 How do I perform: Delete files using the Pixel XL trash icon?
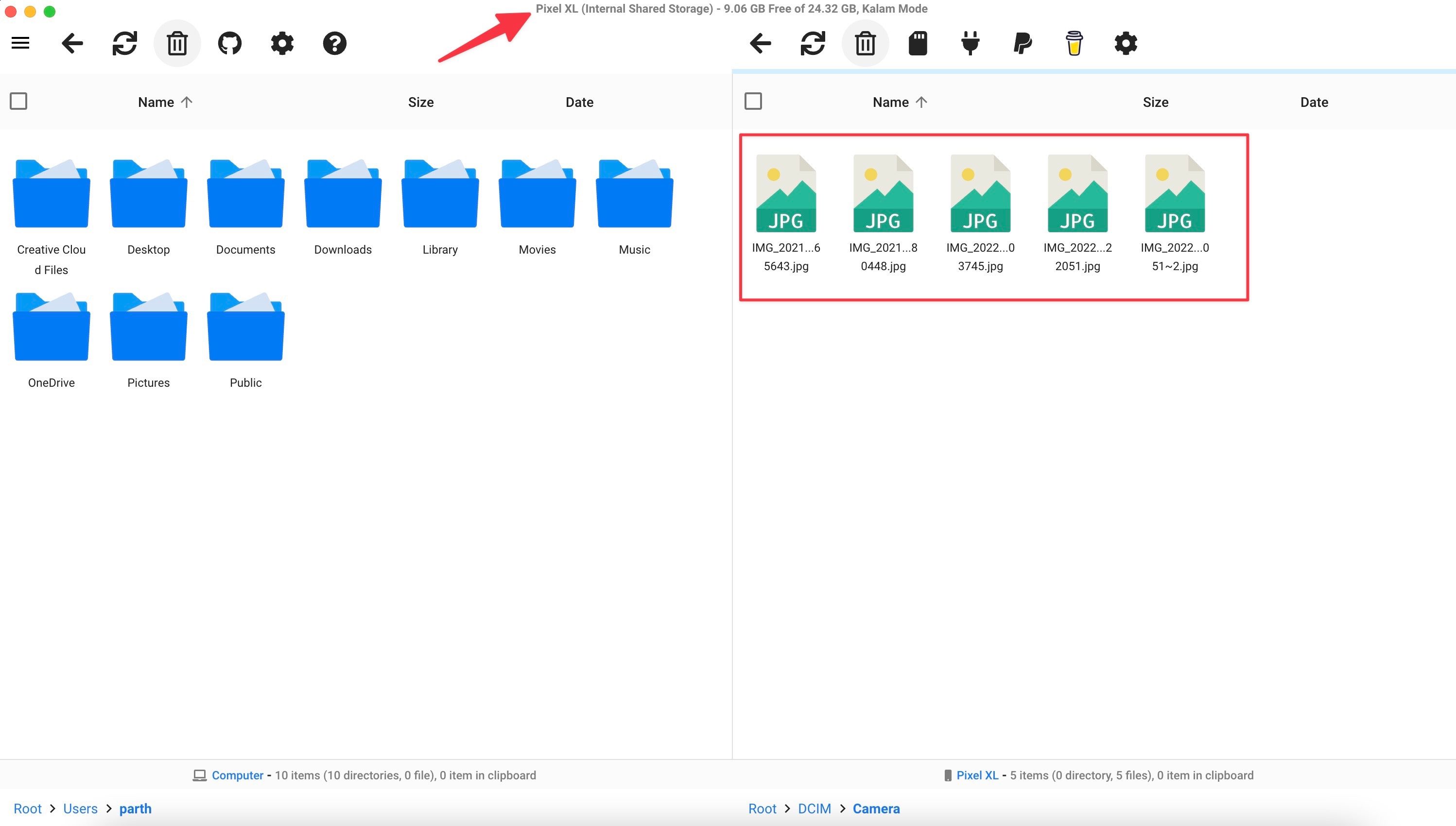pyautogui.click(x=865, y=43)
